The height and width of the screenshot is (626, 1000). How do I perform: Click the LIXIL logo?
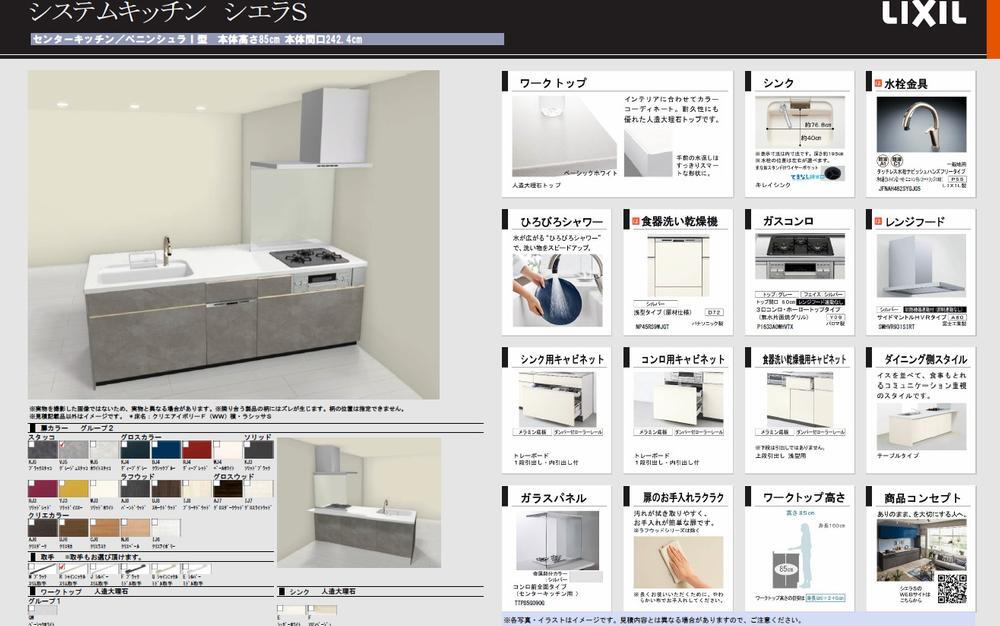click(x=923, y=14)
